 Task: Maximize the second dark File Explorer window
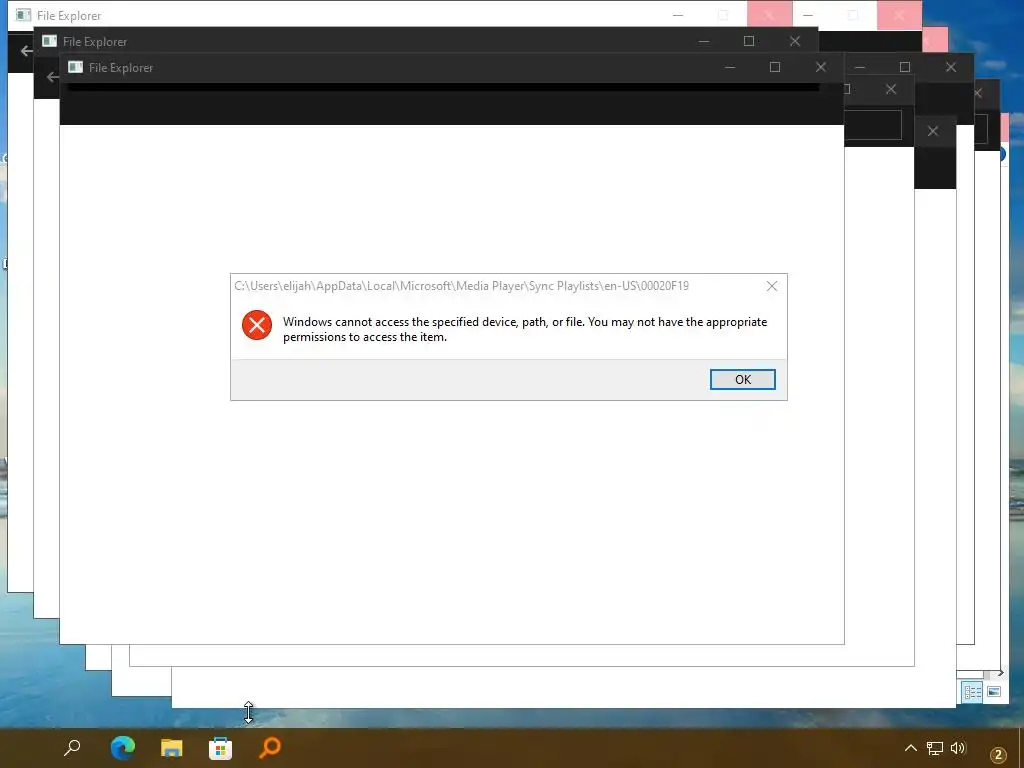[x=749, y=41]
